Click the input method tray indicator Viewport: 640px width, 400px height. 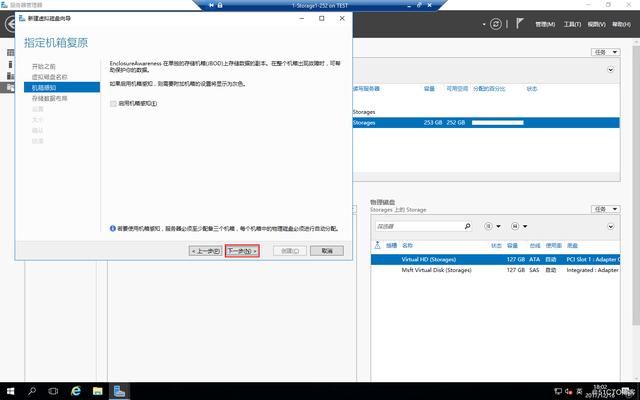(579, 391)
